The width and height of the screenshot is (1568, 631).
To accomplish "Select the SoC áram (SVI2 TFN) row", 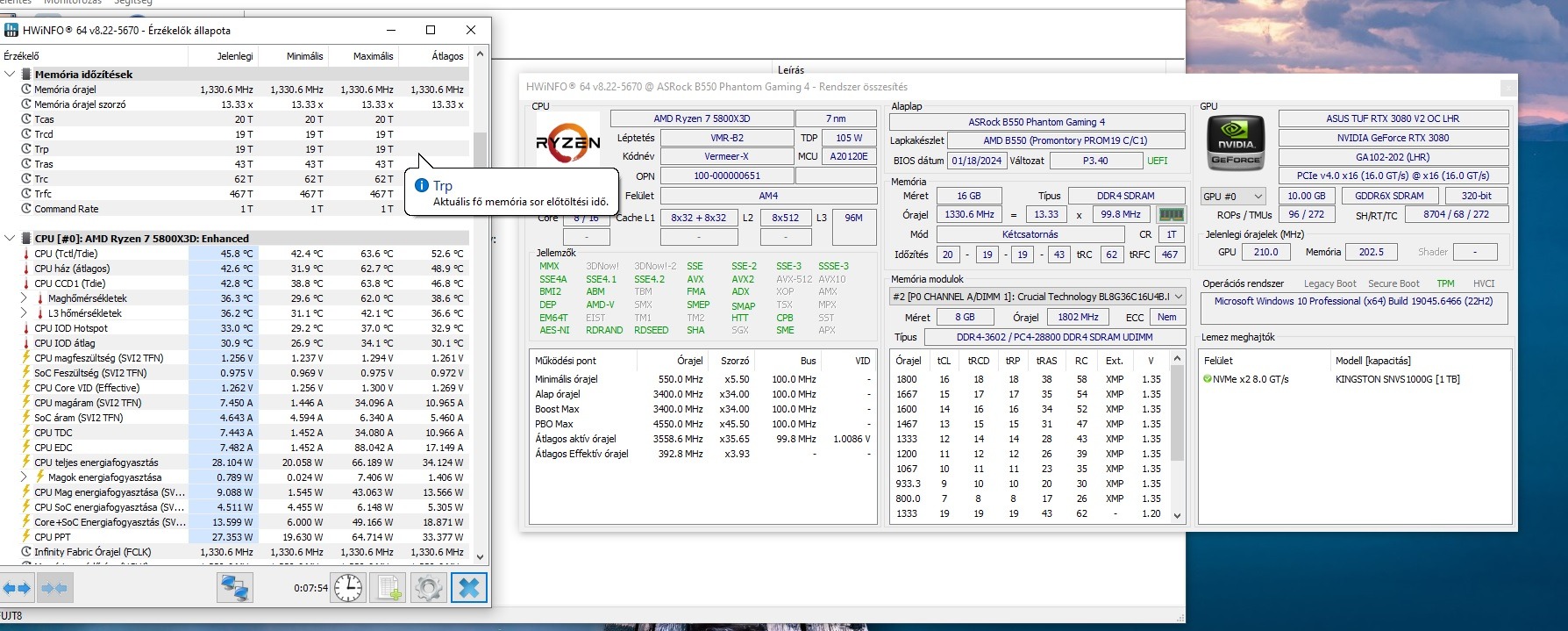I will pyautogui.click(x=235, y=418).
